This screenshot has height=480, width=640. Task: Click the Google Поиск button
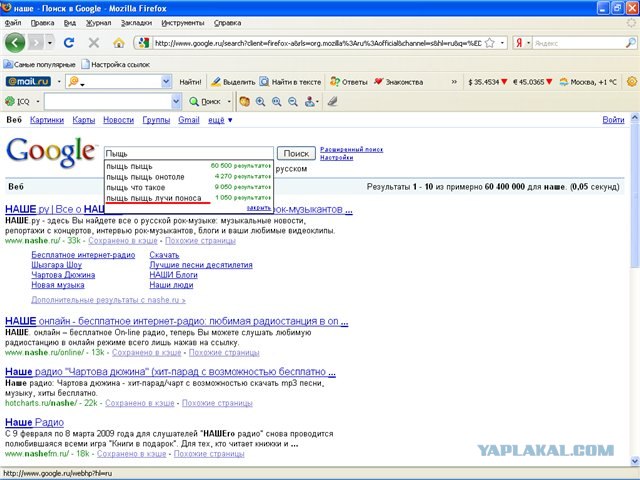(x=296, y=153)
